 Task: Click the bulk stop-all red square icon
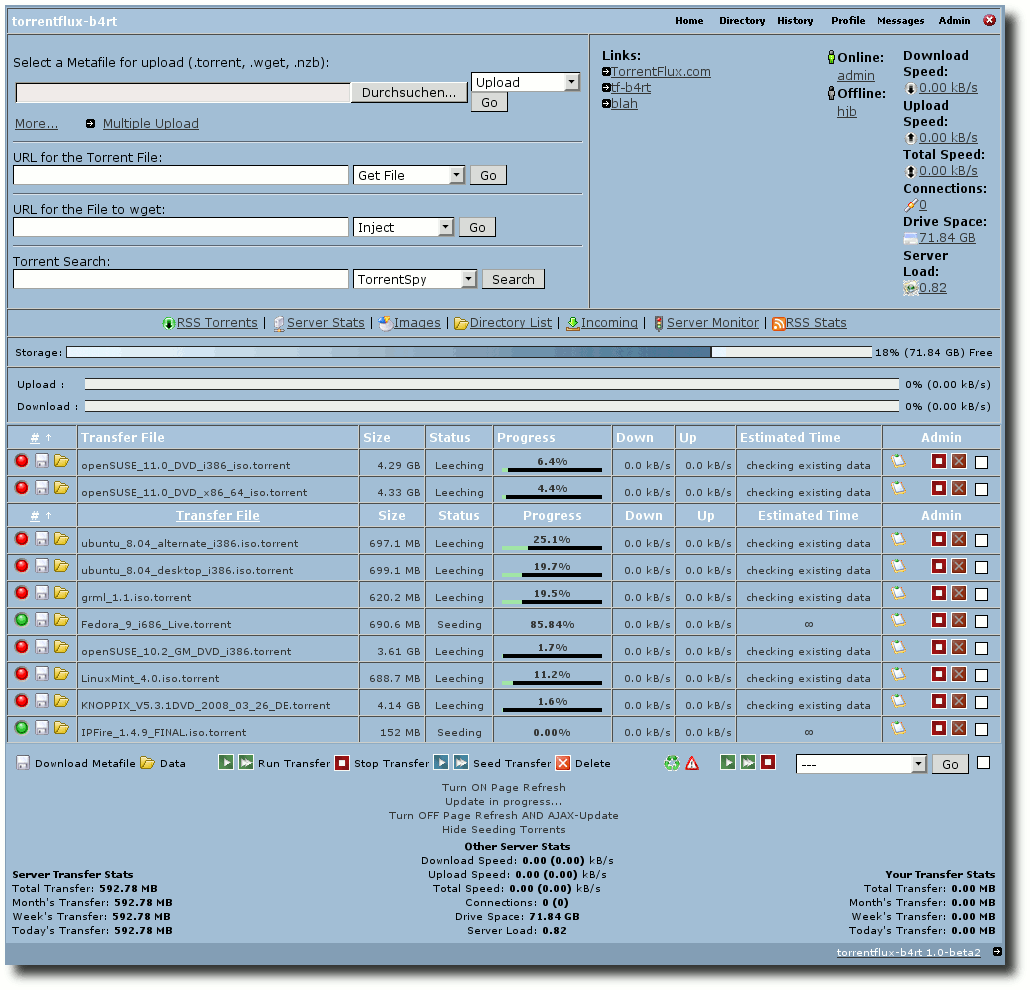click(769, 762)
